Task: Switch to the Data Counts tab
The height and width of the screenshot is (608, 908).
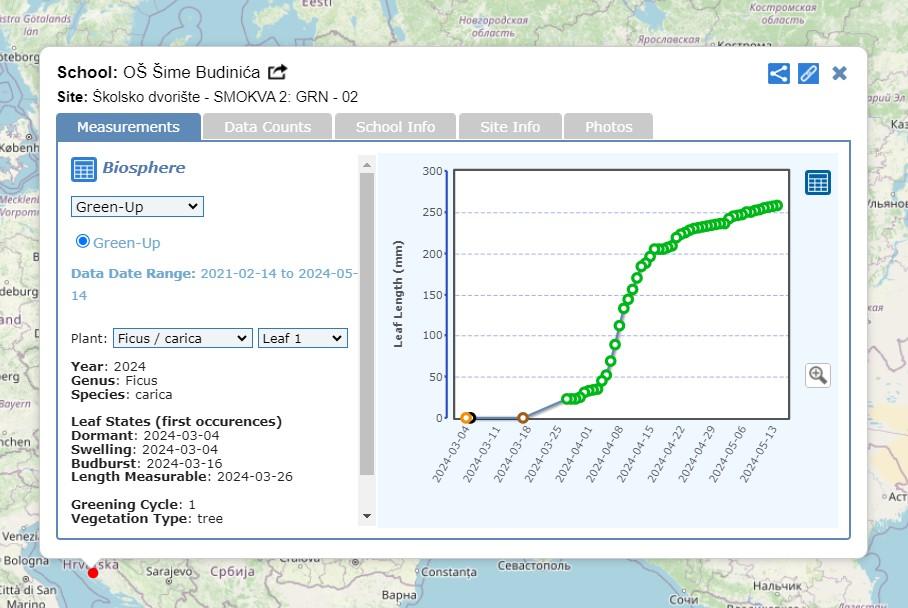Action: click(x=267, y=127)
